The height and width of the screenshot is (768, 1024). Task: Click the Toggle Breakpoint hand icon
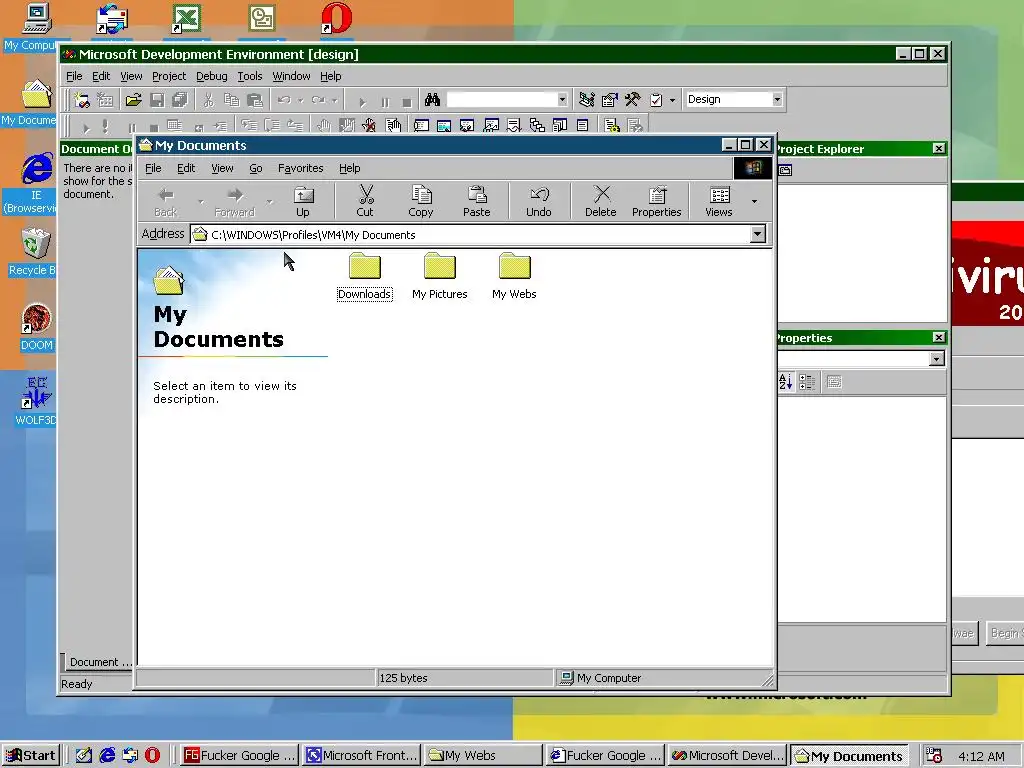pyautogui.click(x=324, y=125)
